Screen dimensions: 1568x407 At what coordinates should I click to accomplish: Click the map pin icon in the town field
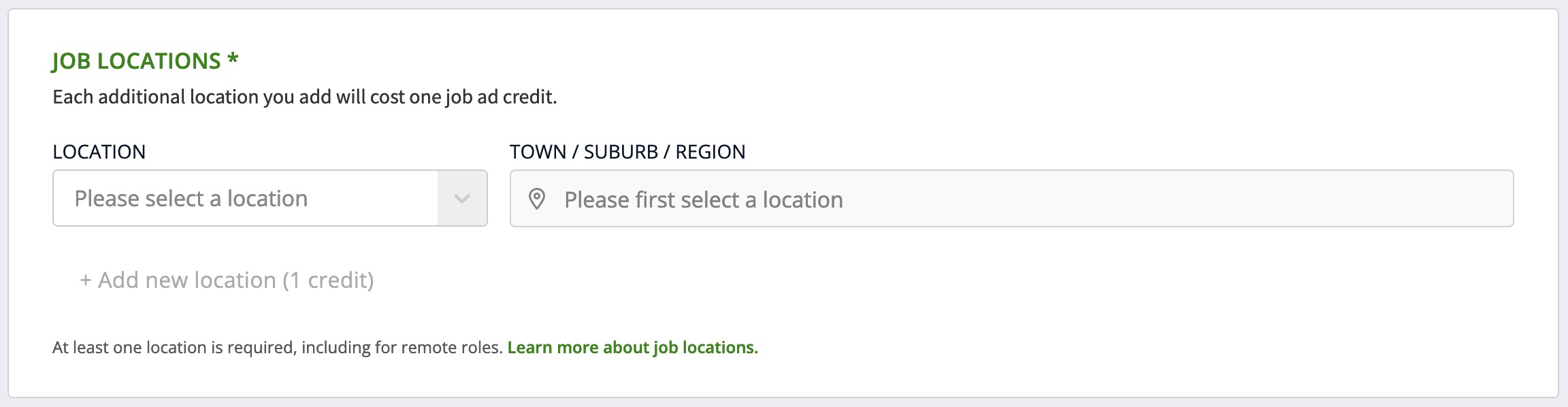[x=537, y=199]
